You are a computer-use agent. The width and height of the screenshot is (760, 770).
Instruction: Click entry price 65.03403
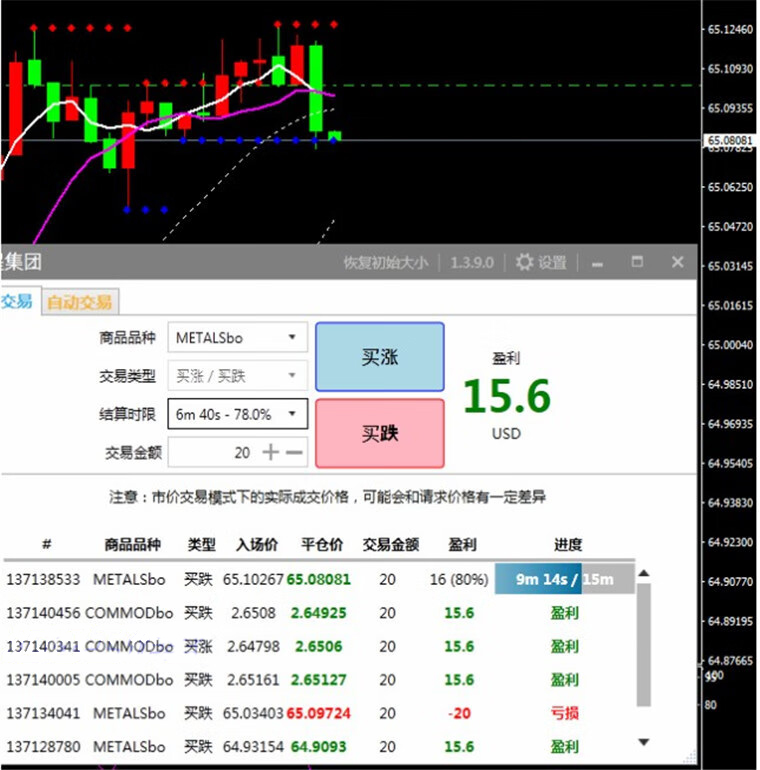point(253,713)
